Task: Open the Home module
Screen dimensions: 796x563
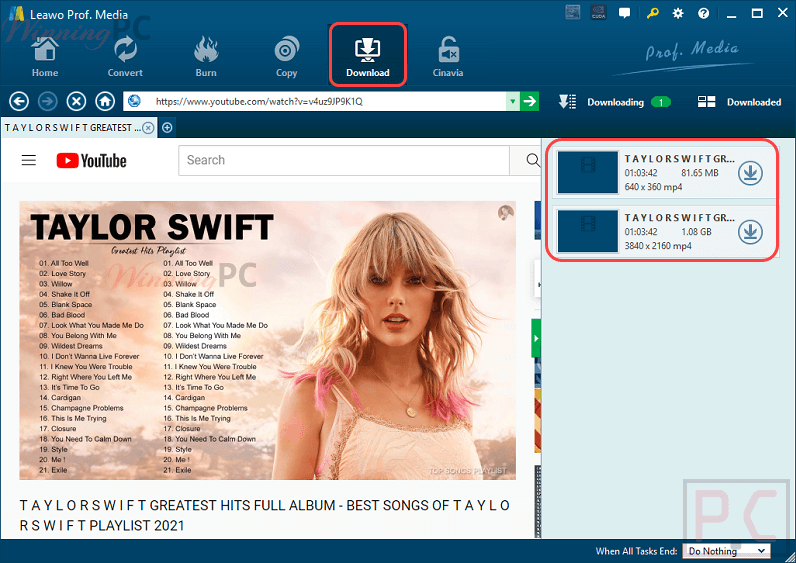Action: point(45,56)
